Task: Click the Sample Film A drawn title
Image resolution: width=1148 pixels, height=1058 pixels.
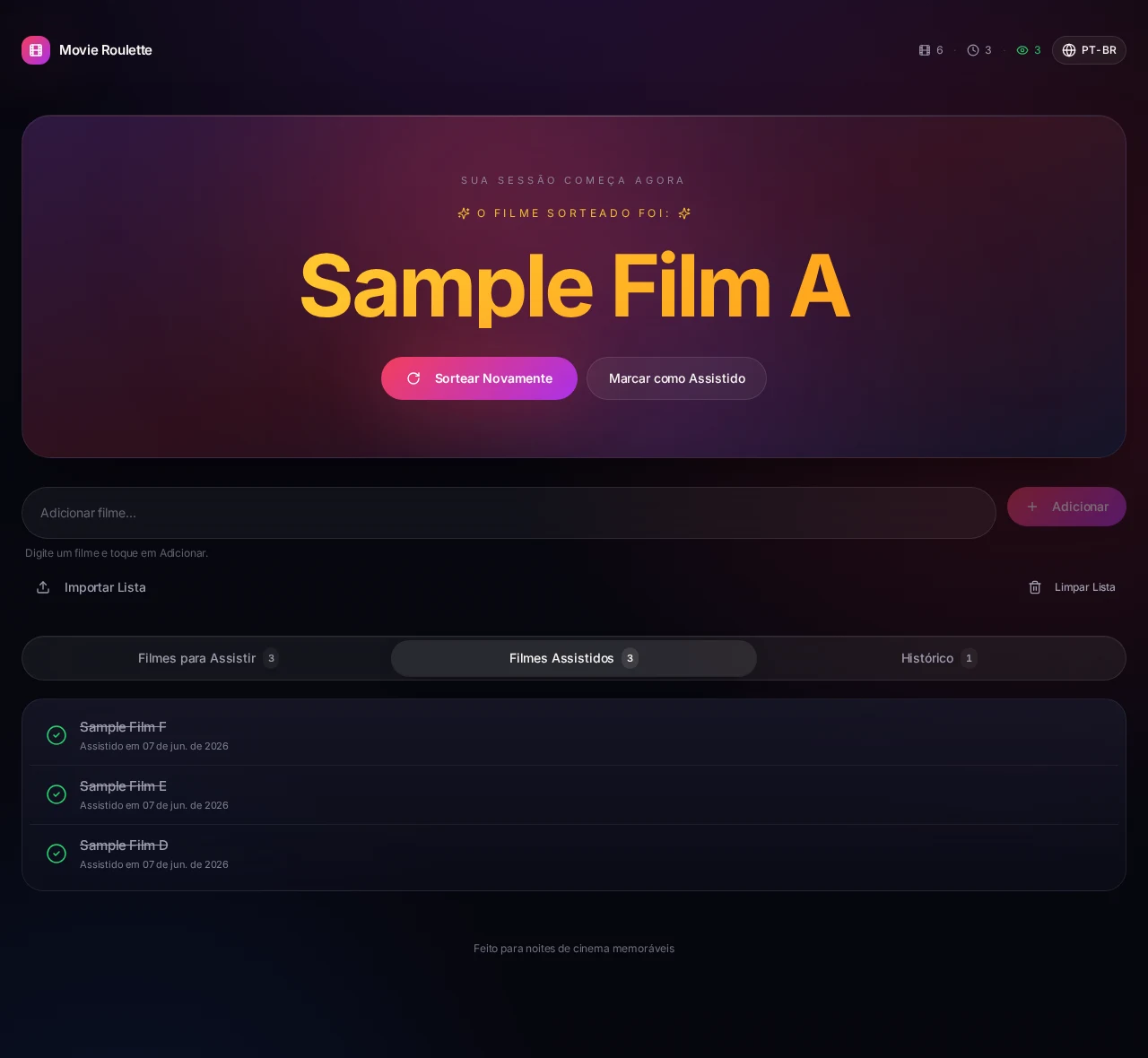Action: [574, 286]
